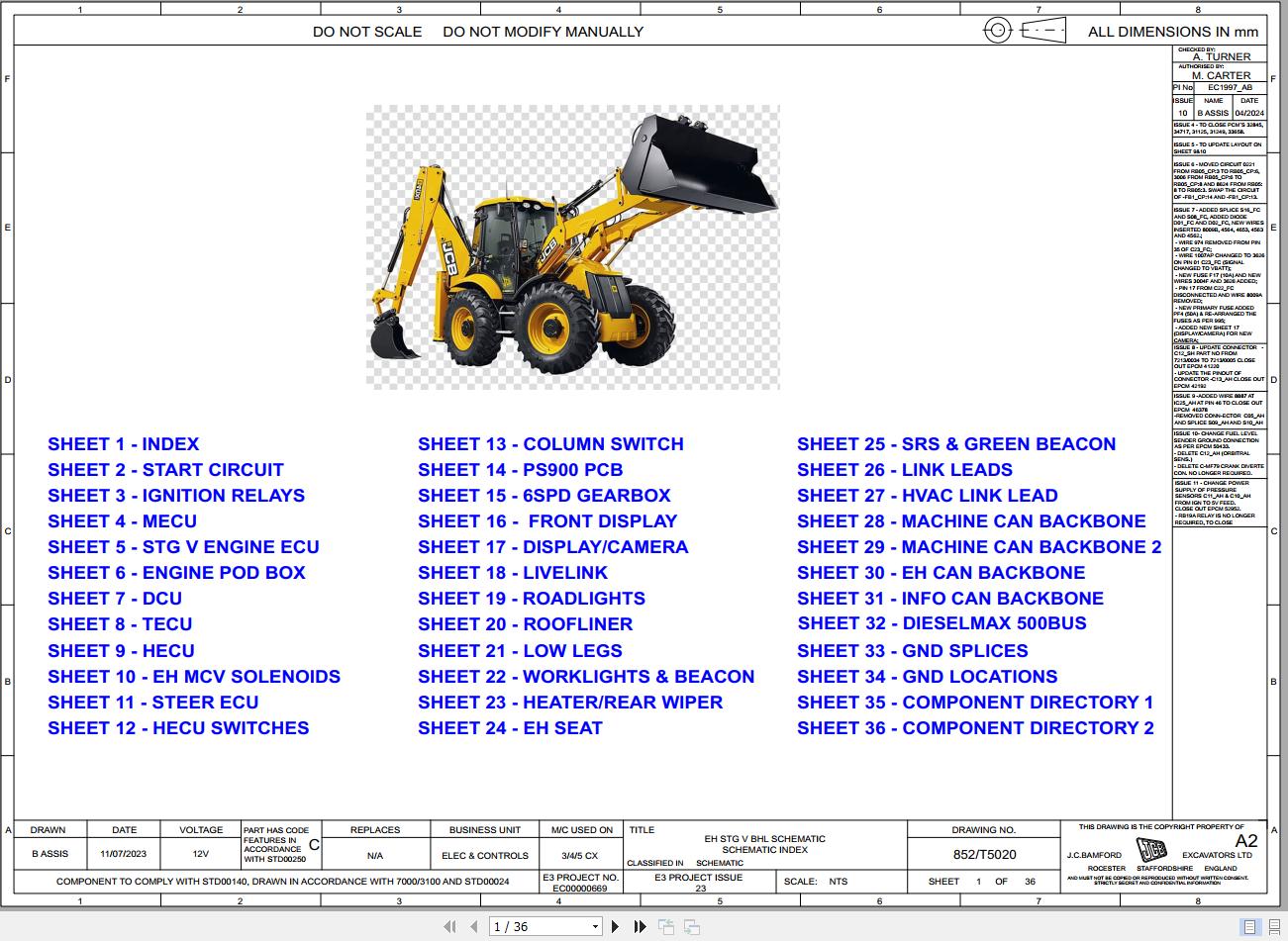Open SHEET 23 - HEATER/REAR WIPER
The width and height of the screenshot is (1288, 941).
coord(570,703)
